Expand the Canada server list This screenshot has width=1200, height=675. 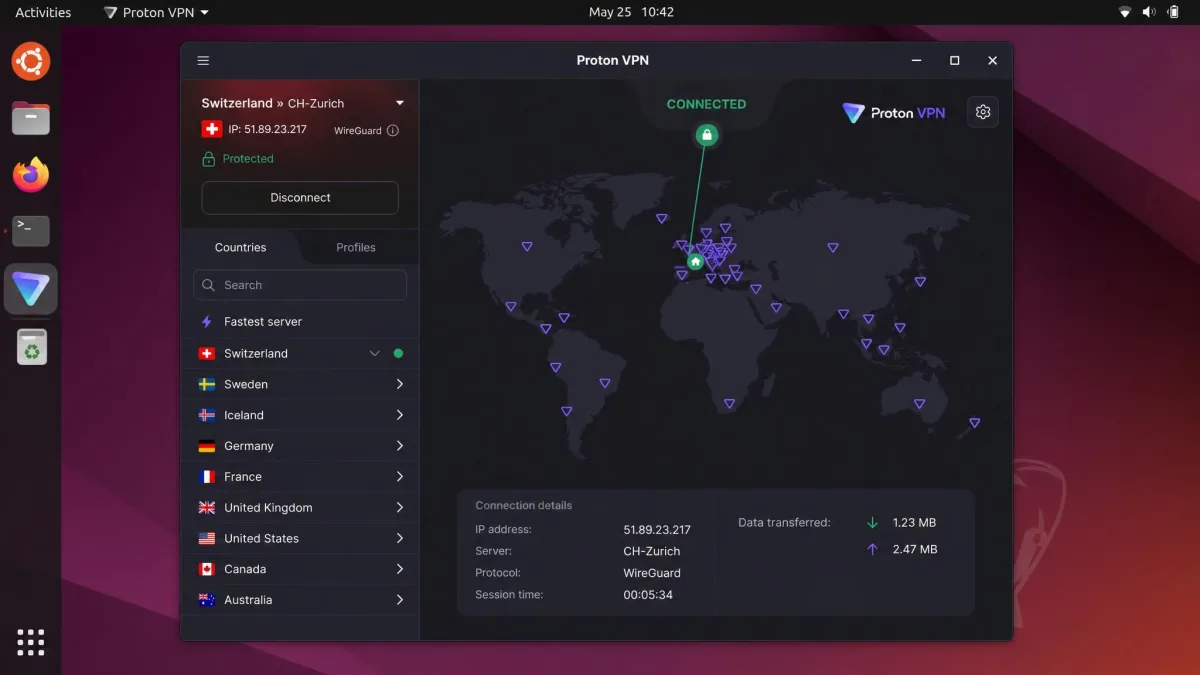pos(400,569)
